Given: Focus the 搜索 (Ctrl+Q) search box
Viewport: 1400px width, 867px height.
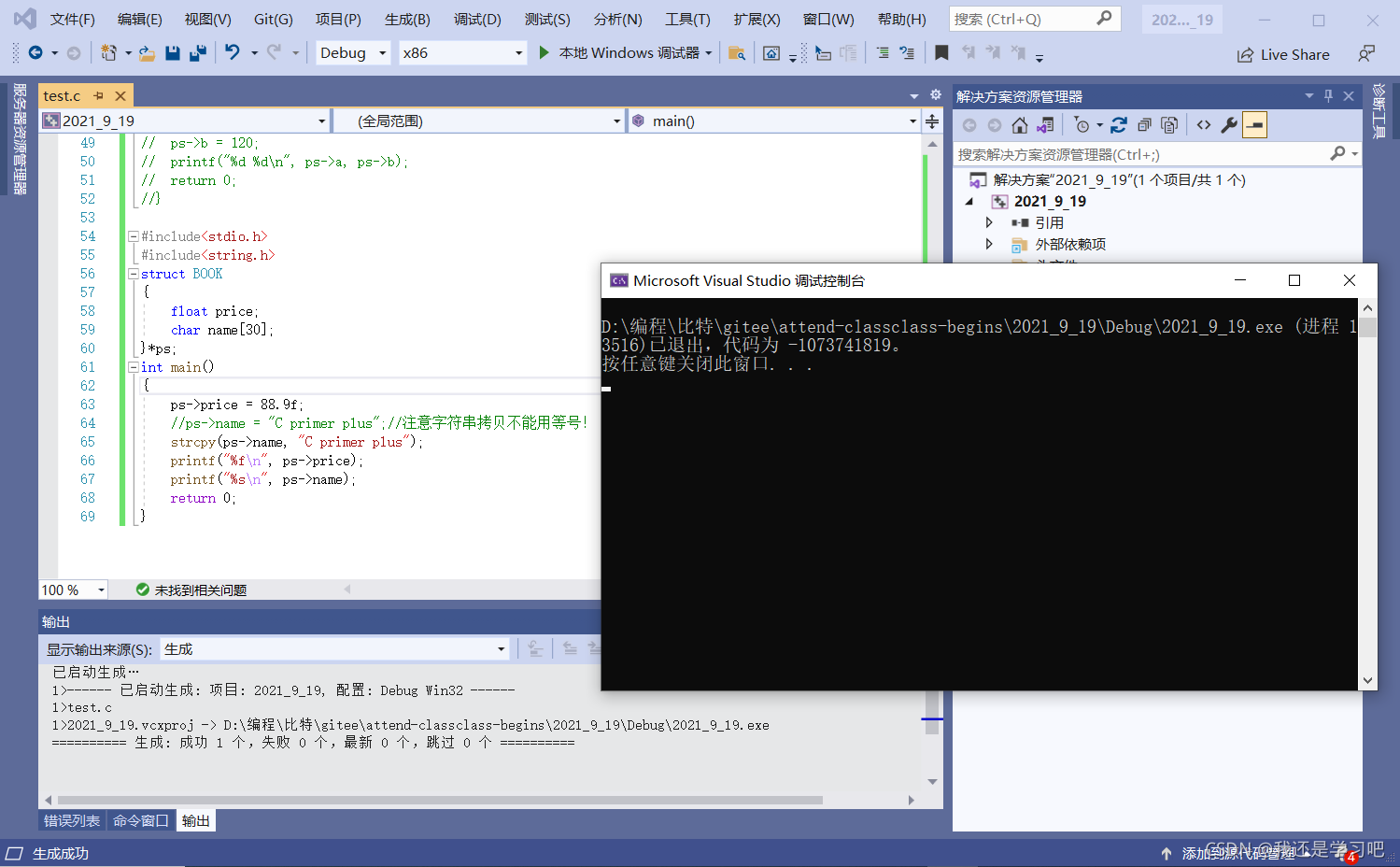Looking at the screenshot, I should tap(1034, 19).
